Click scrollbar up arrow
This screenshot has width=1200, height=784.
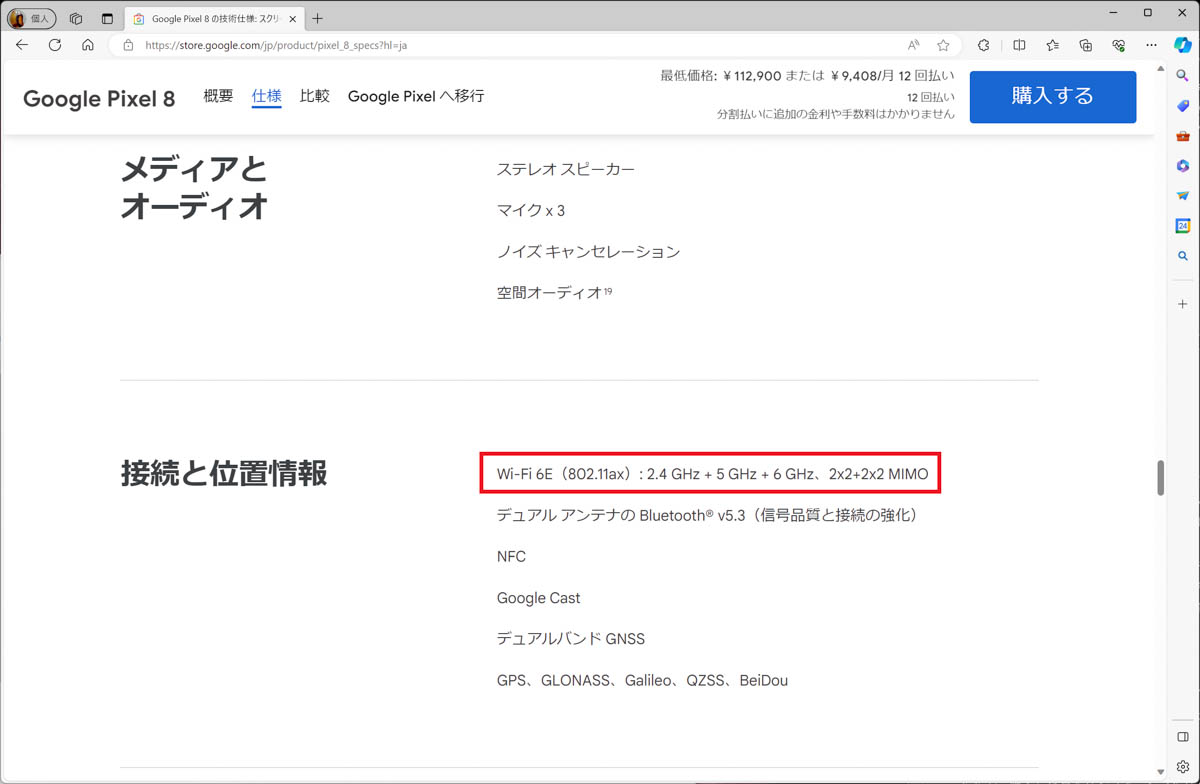pyautogui.click(x=1160, y=69)
